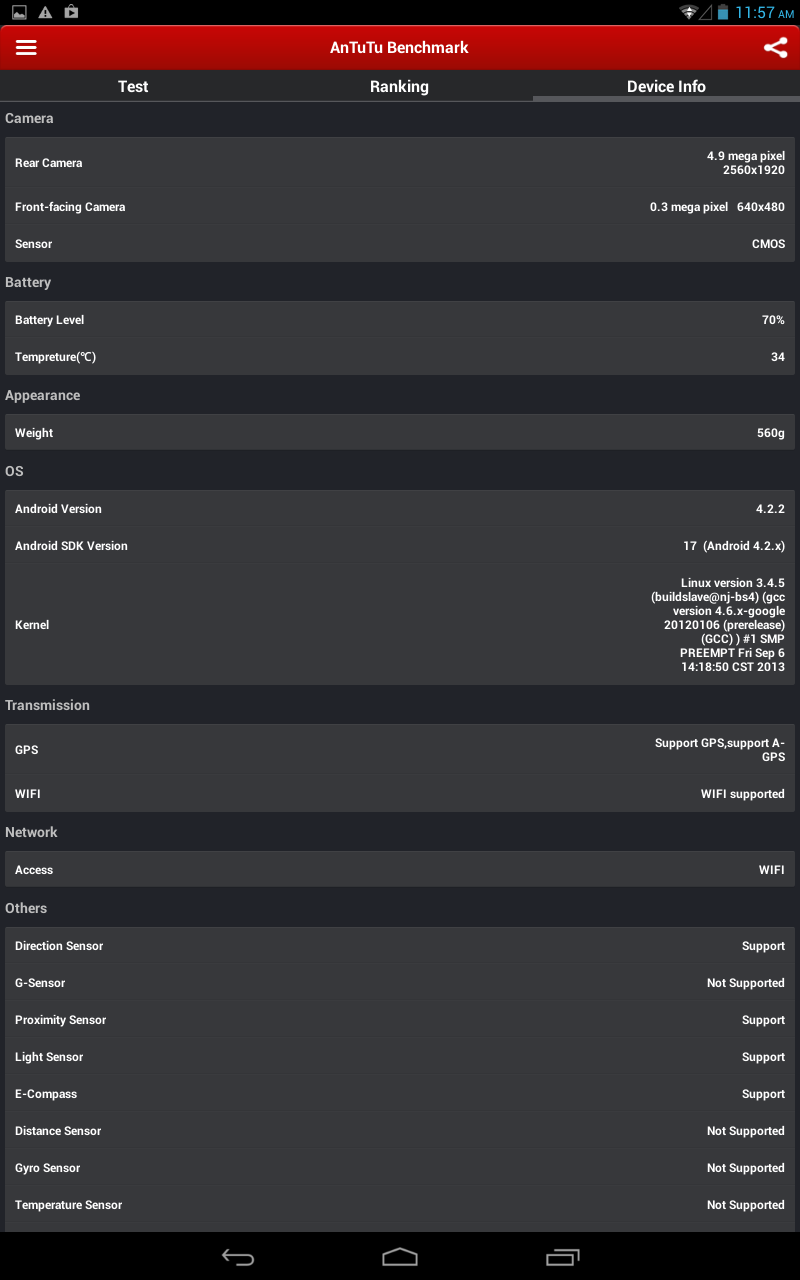Tap the WiFi signal status icon
This screenshot has width=800, height=1280.
tap(688, 12)
